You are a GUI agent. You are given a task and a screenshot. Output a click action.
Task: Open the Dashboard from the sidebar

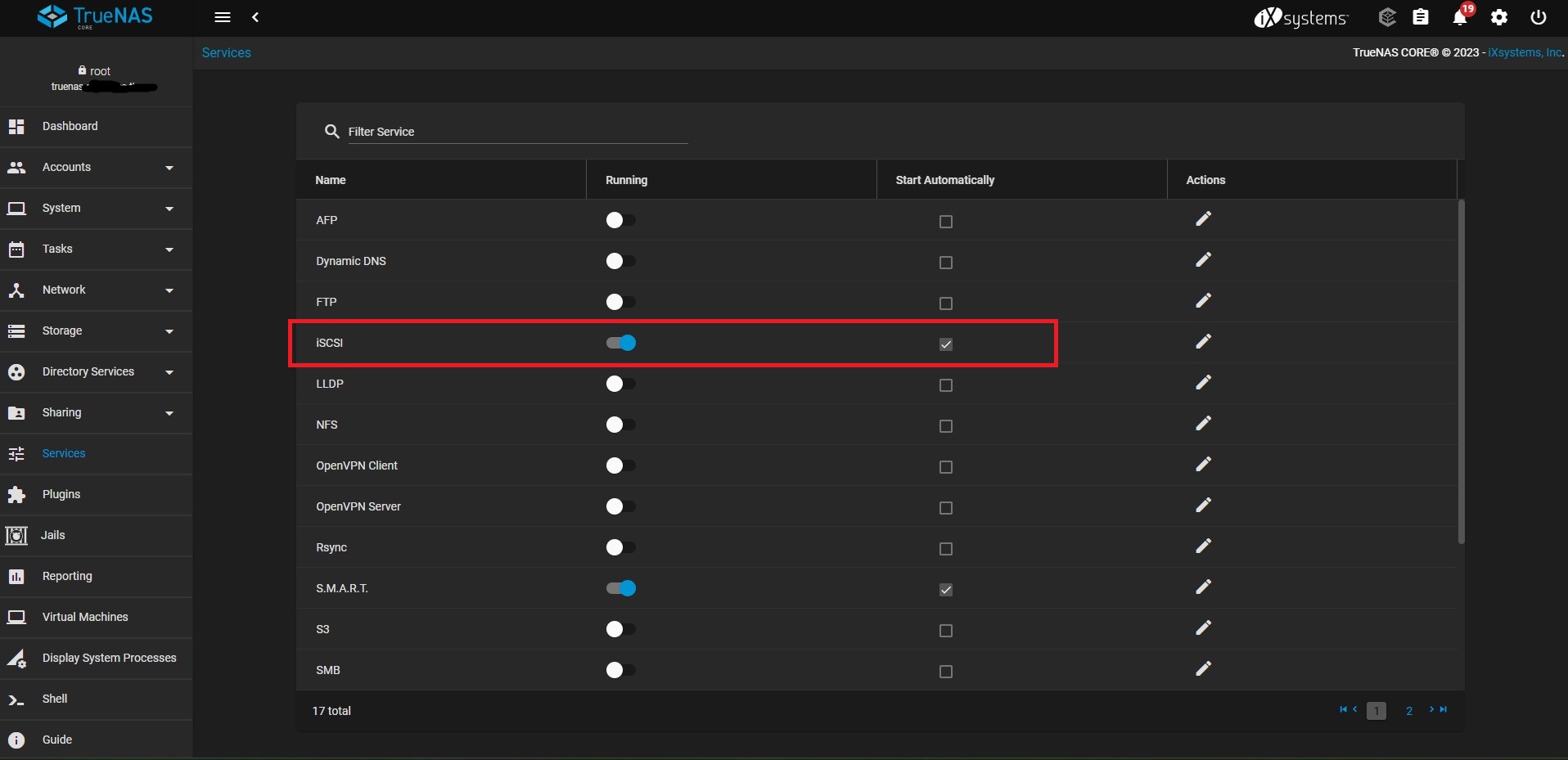click(70, 126)
